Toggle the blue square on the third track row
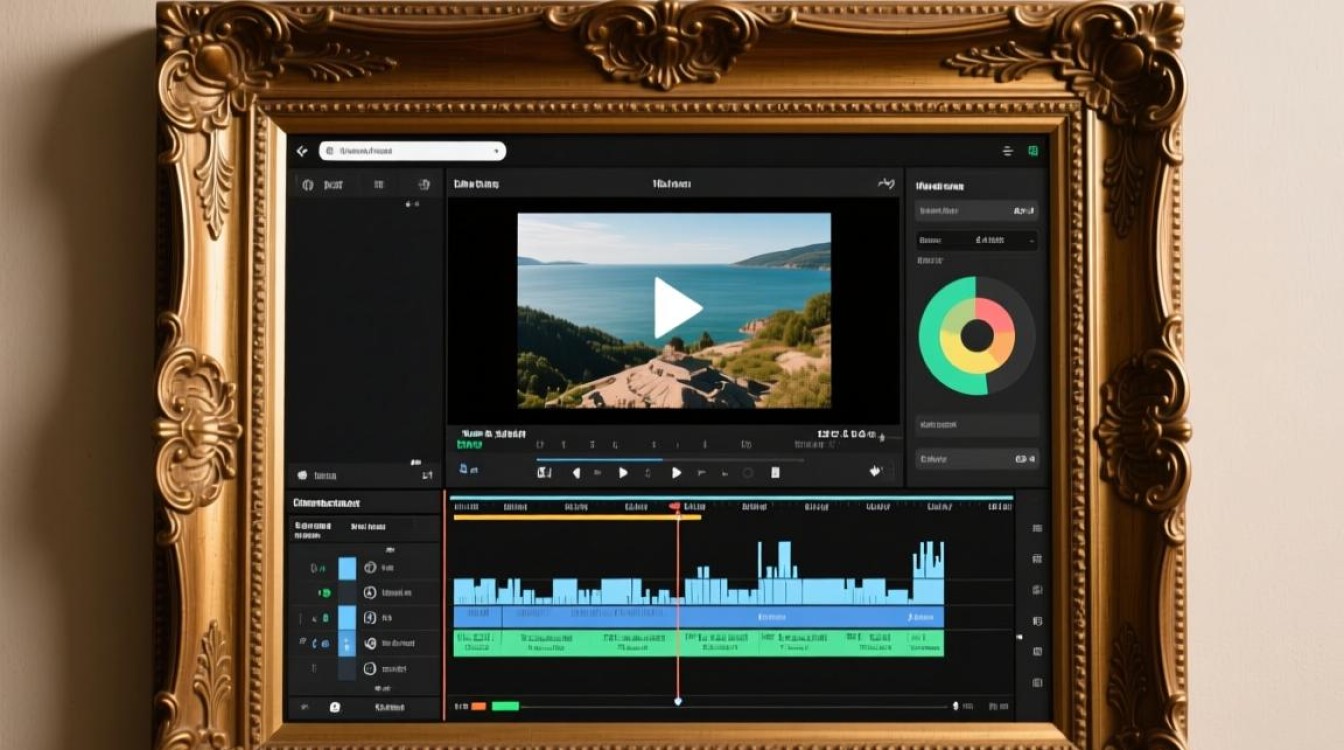Image resolution: width=1344 pixels, height=750 pixels. tap(347, 618)
